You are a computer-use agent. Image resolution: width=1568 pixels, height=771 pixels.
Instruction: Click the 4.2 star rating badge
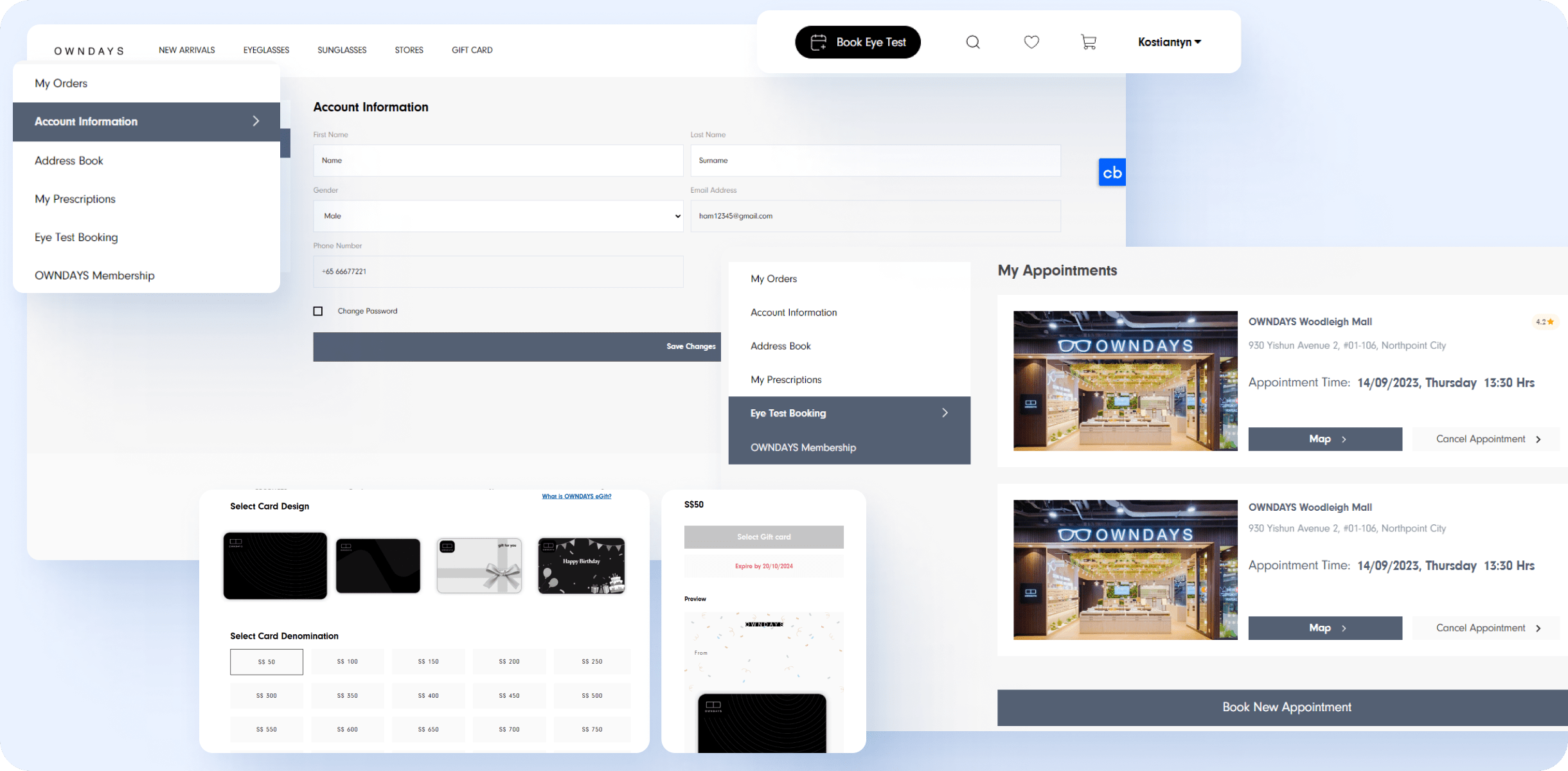[1545, 322]
